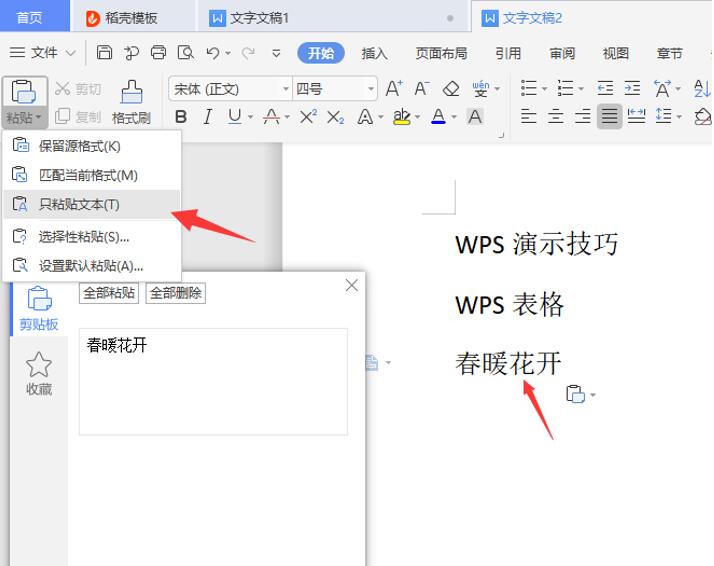Align text left
The height and width of the screenshot is (566, 714).
(528, 117)
